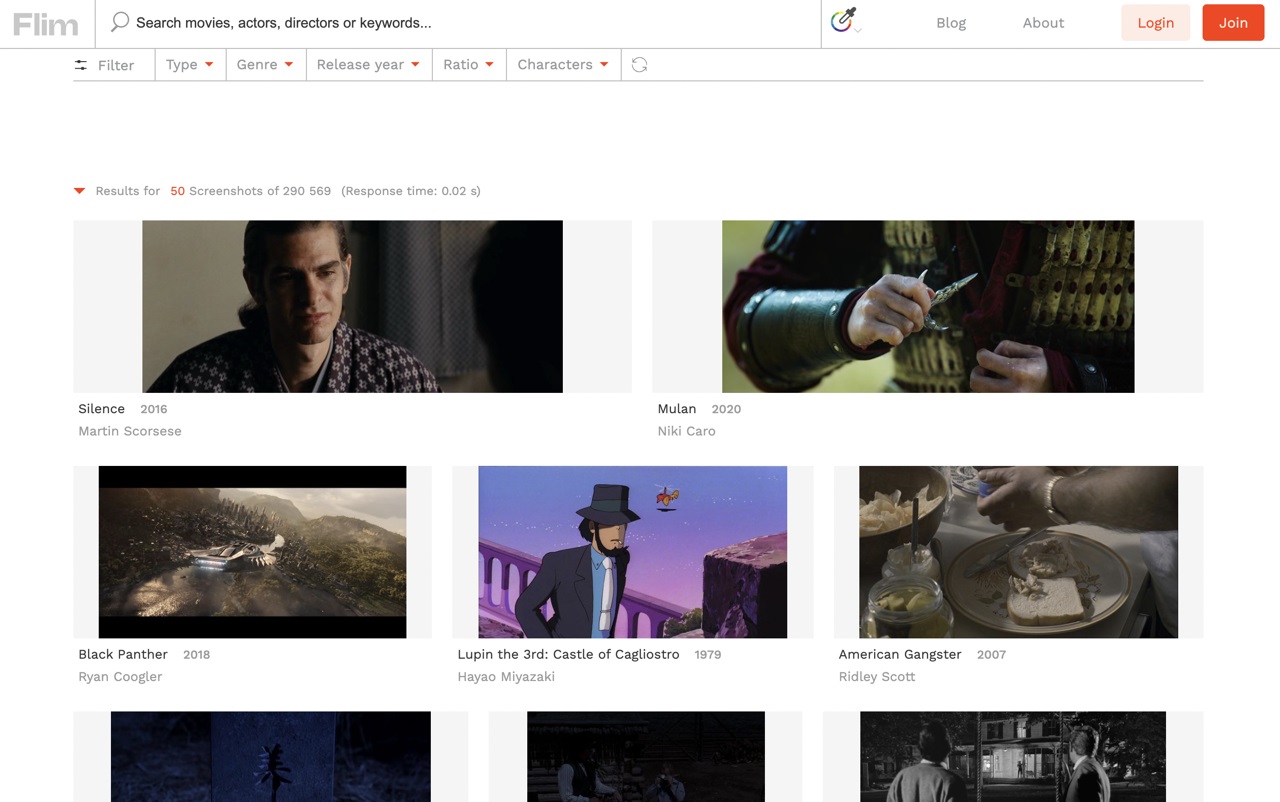Click the search magnifier icon
Viewport: 1280px width, 802px height.
point(120,22)
